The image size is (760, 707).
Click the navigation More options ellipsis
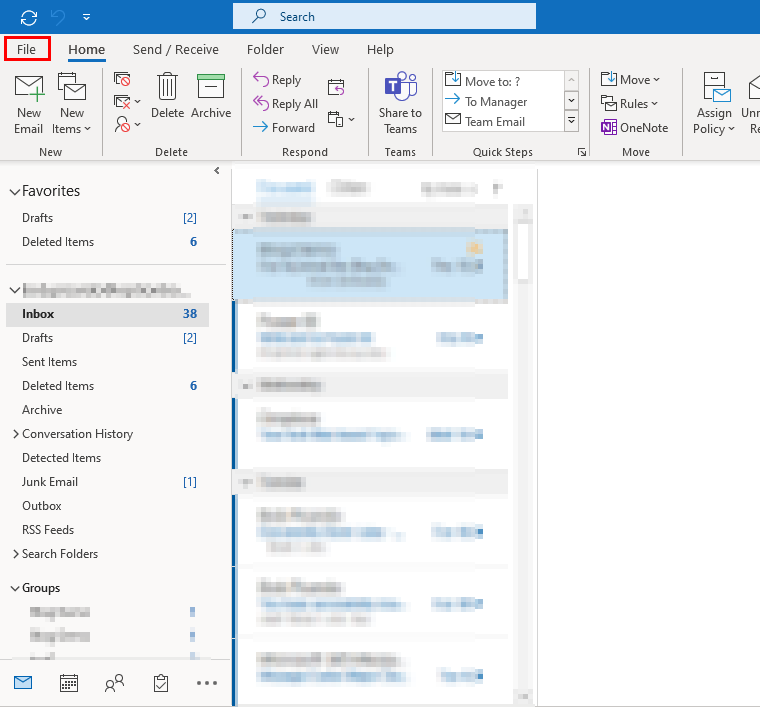[206, 683]
